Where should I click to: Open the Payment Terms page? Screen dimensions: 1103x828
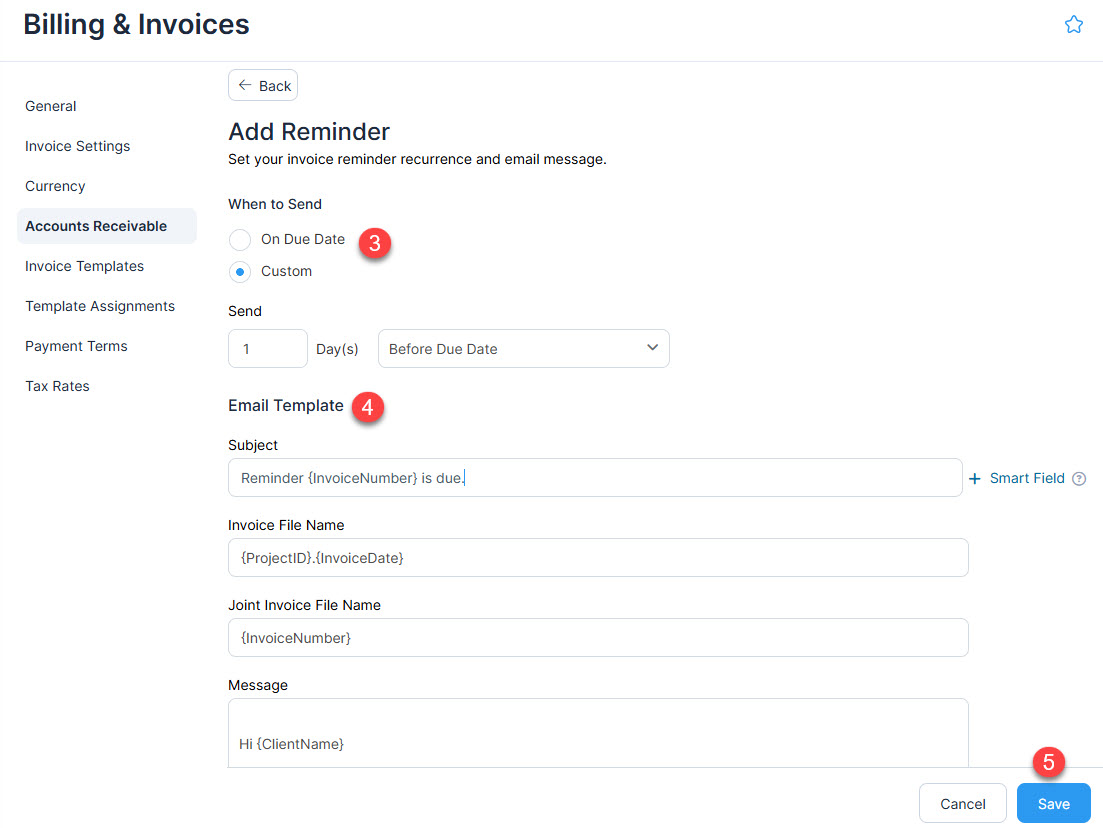pos(76,346)
